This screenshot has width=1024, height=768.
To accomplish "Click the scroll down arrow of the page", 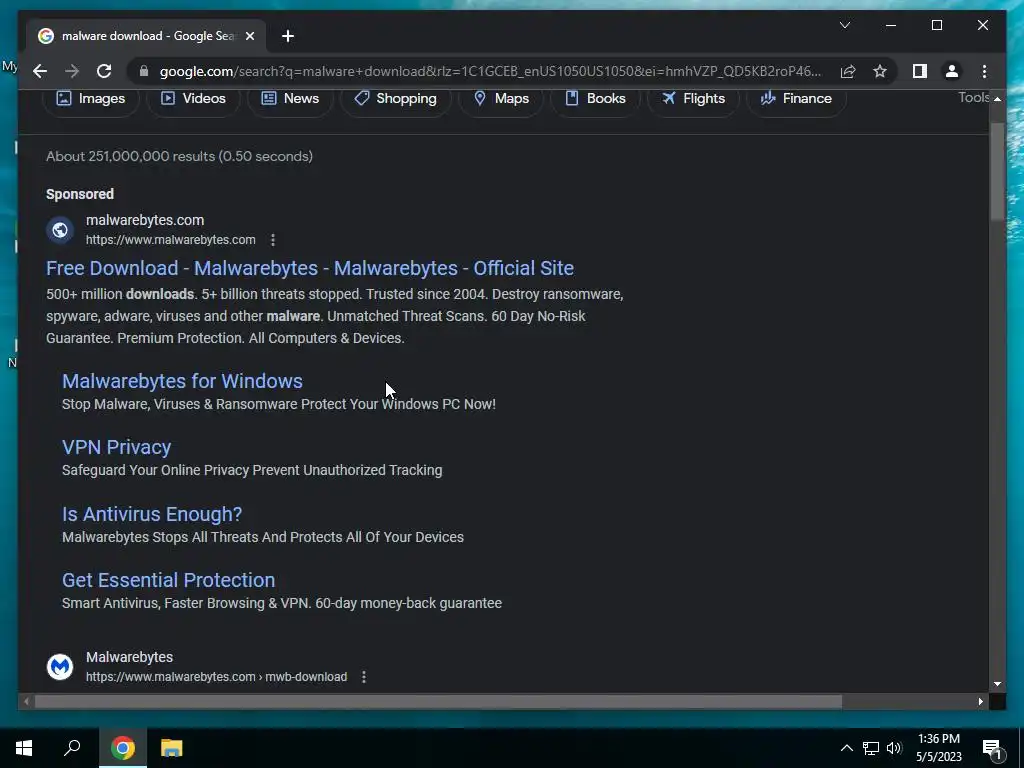I will coord(997,684).
